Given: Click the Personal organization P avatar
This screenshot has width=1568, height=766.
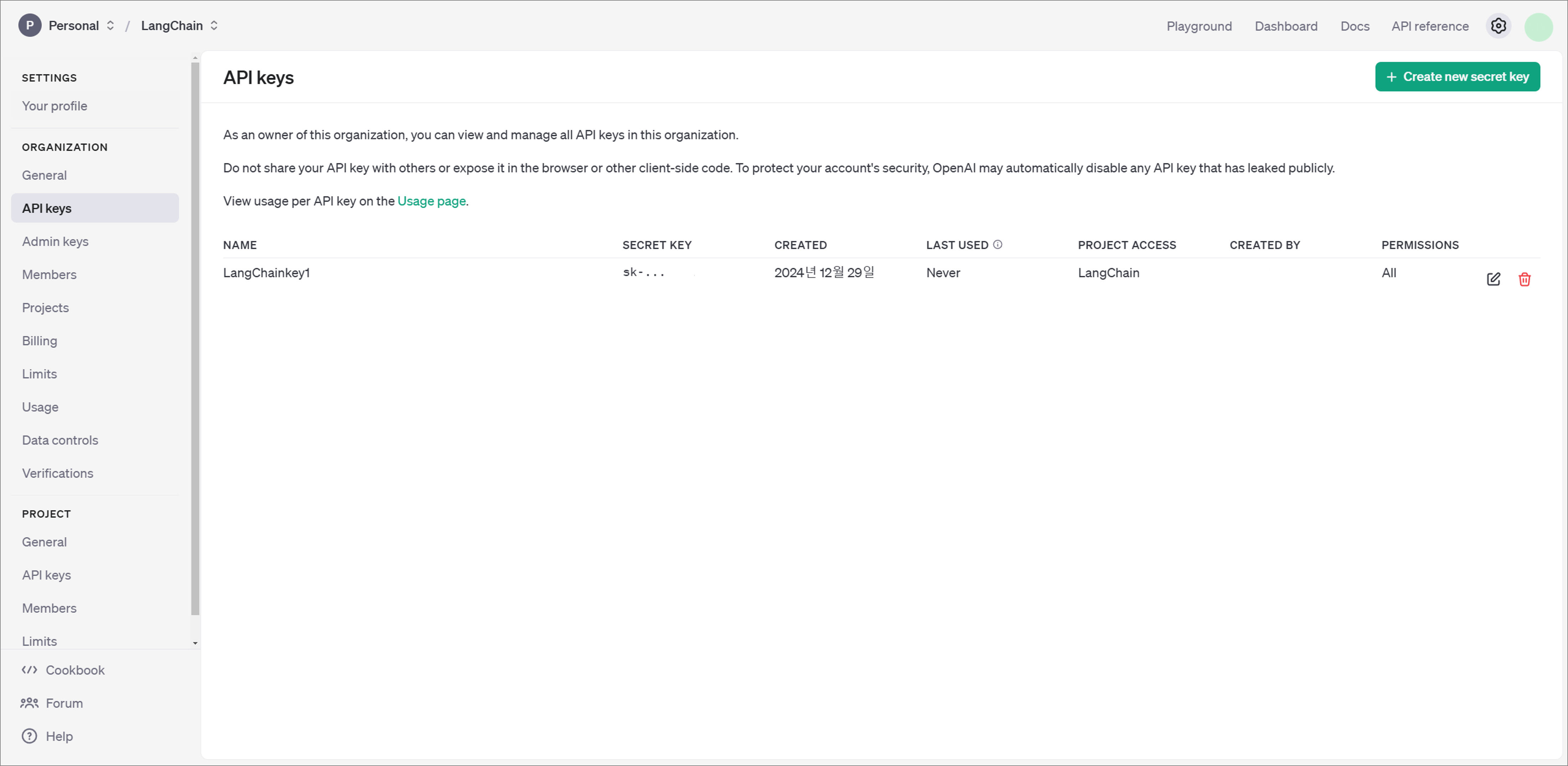Looking at the screenshot, I should (29, 26).
